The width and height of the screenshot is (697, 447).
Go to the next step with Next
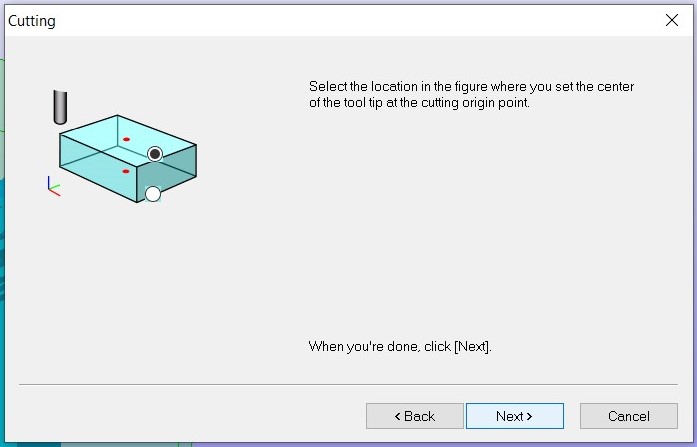515,416
